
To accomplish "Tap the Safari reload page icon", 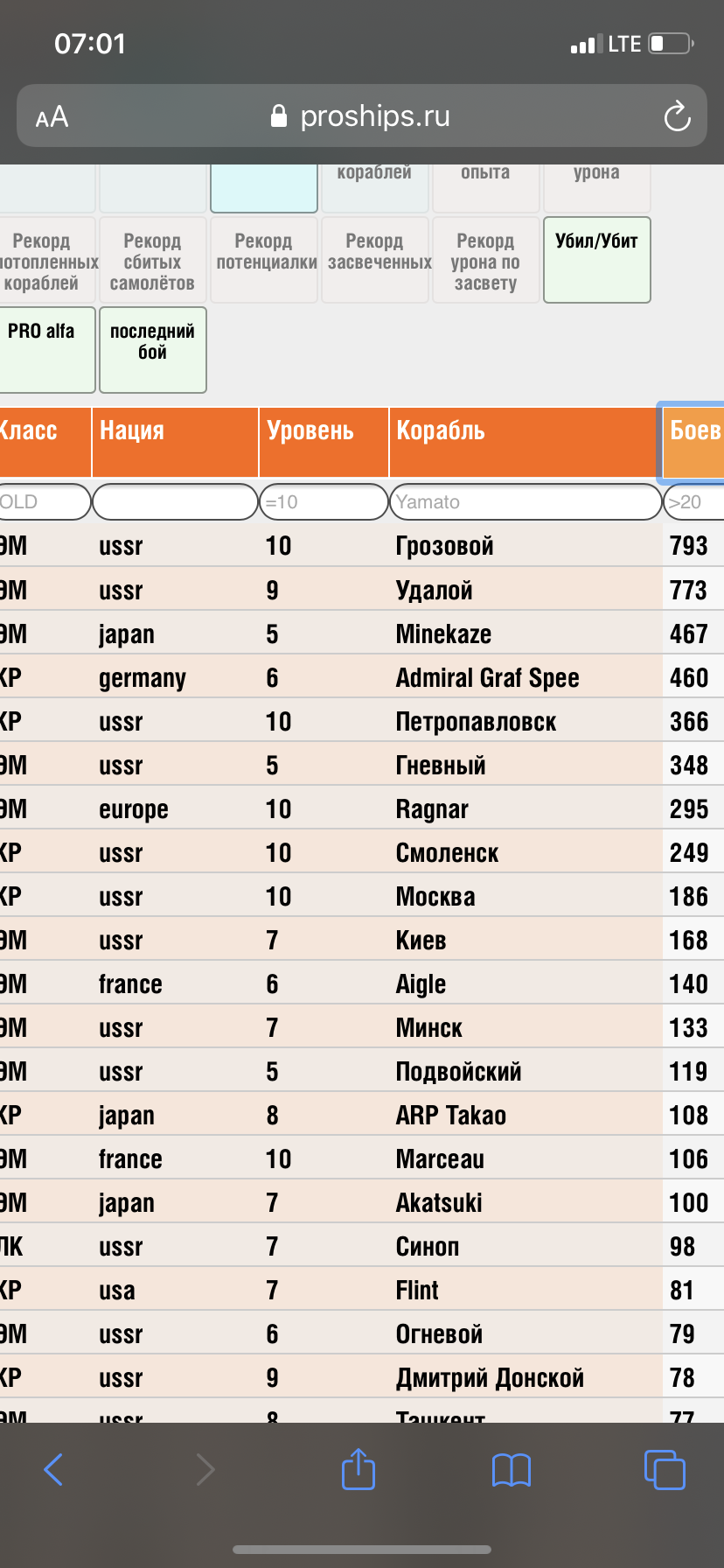I will click(677, 116).
